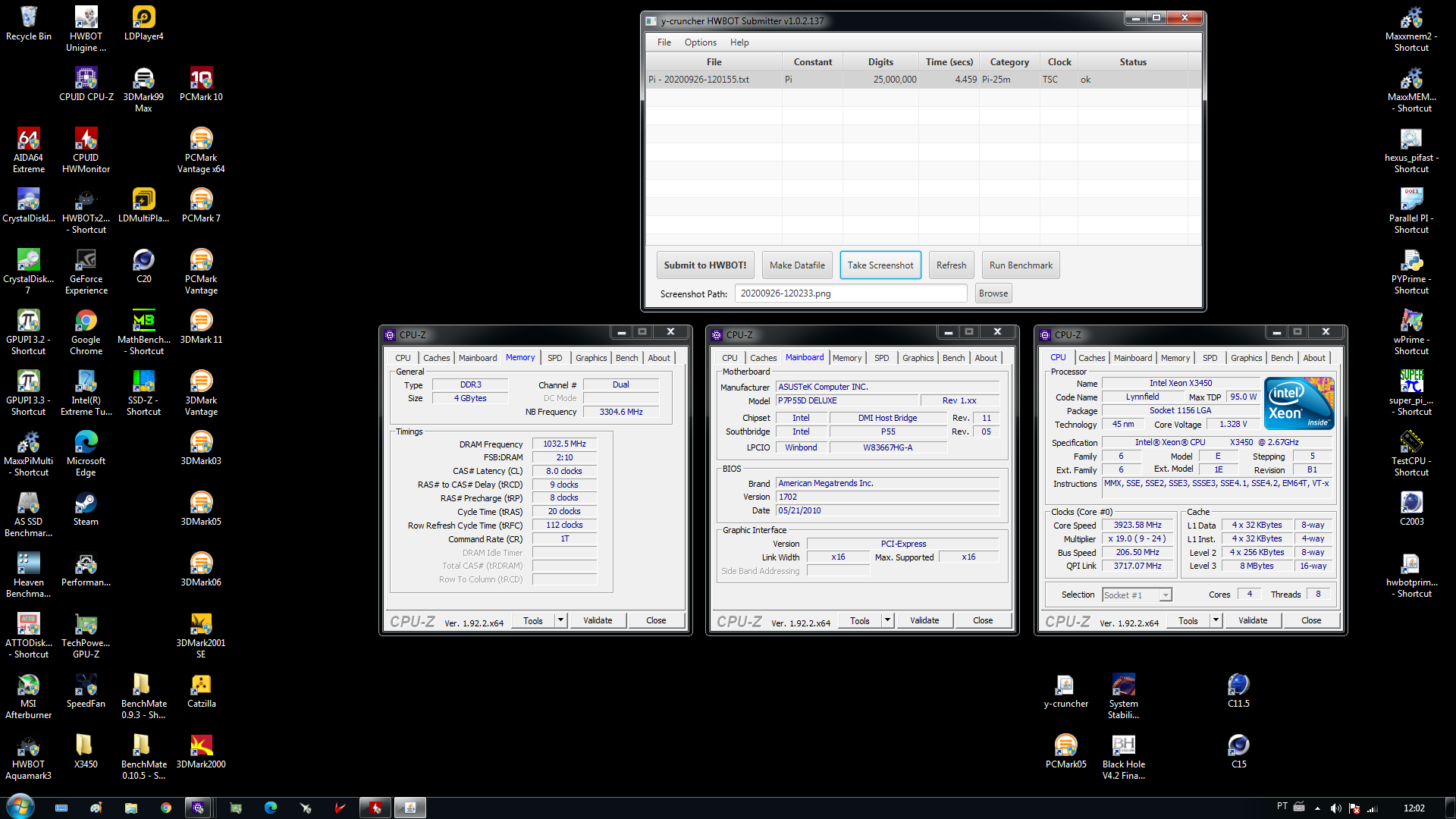
Task: Open TechPowerUp GPU-Z icon
Action: pos(86,635)
